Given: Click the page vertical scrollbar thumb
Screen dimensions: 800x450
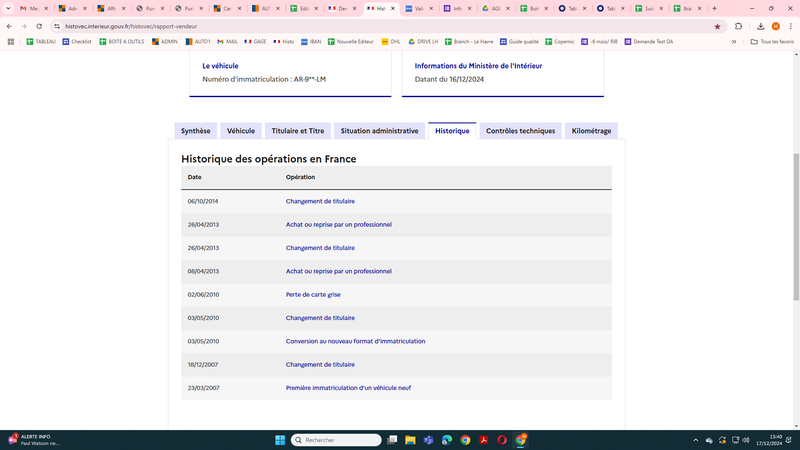Looking at the screenshot, I should [x=796, y=227].
